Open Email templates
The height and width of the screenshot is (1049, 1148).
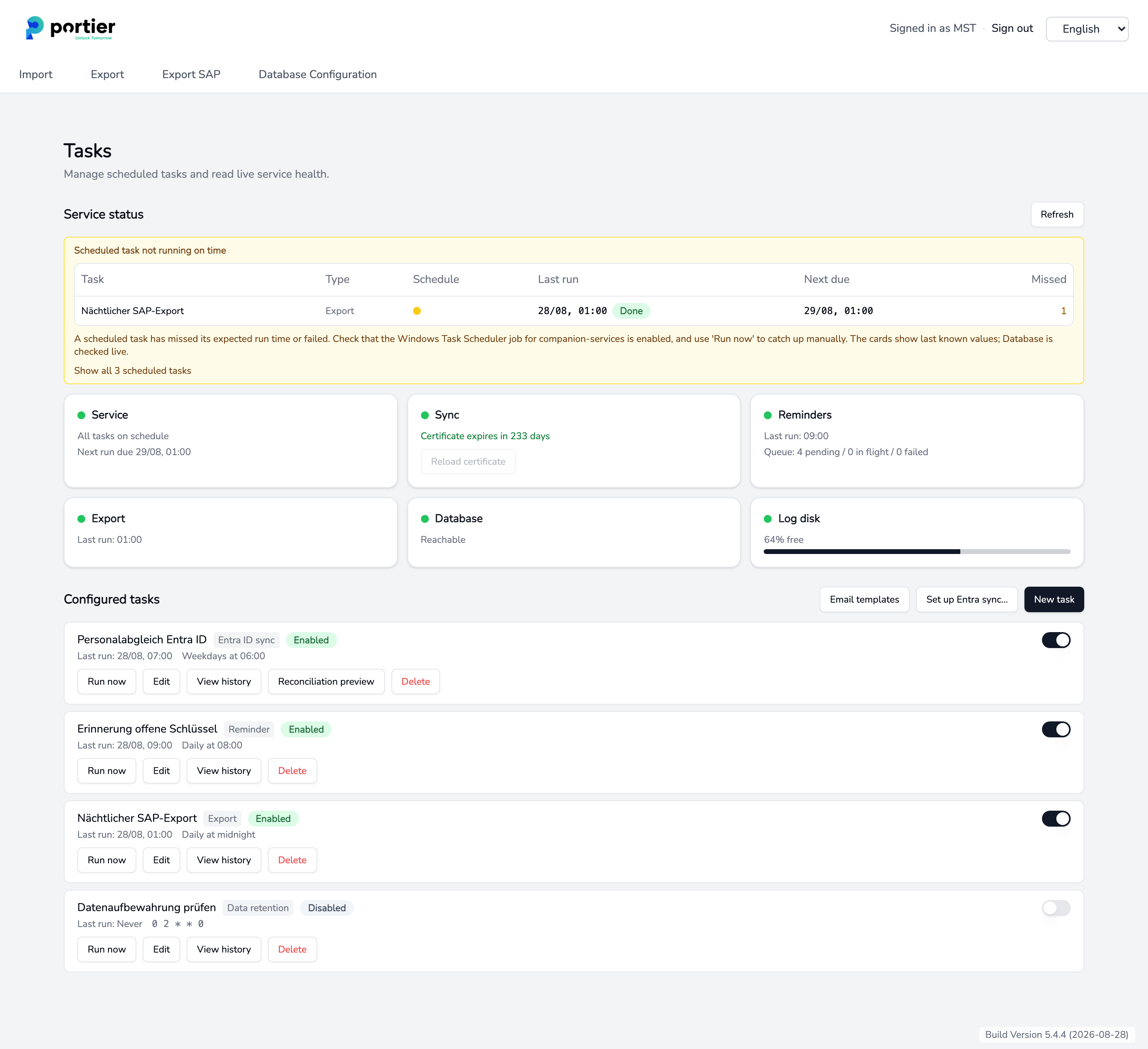(864, 600)
